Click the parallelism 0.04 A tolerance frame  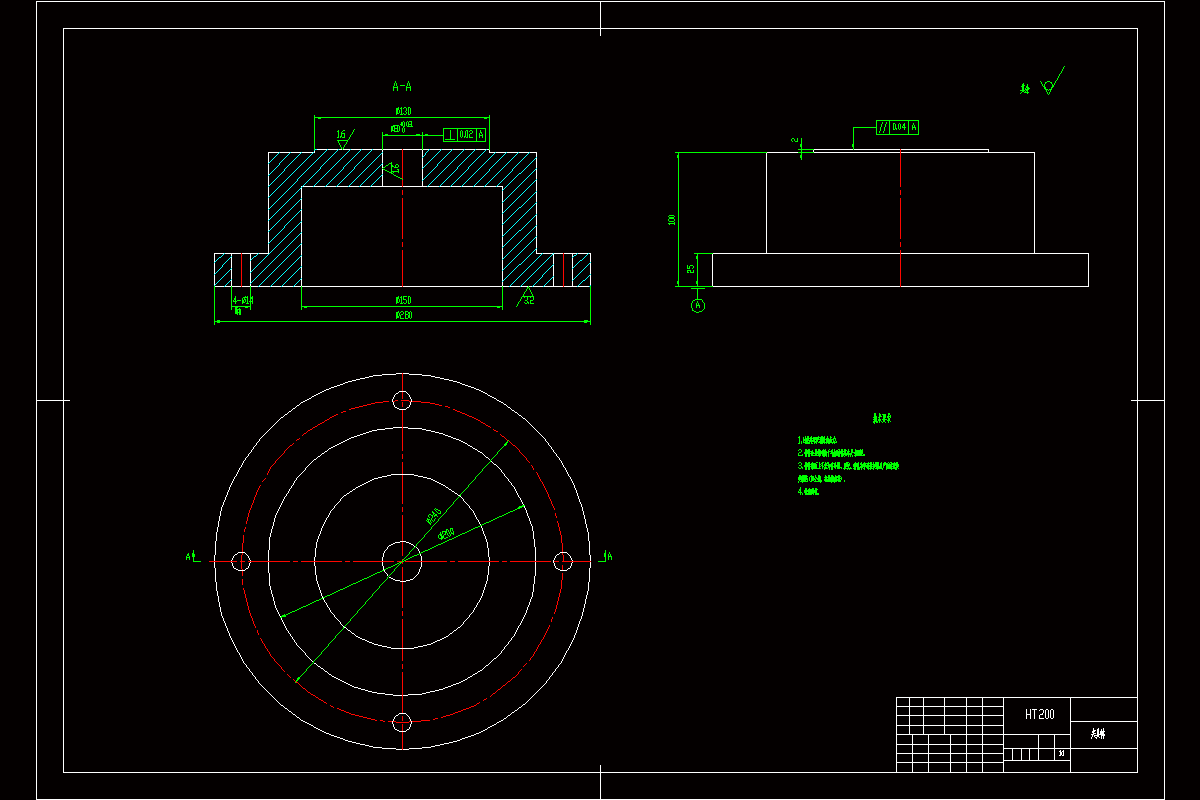click(897, 127)
